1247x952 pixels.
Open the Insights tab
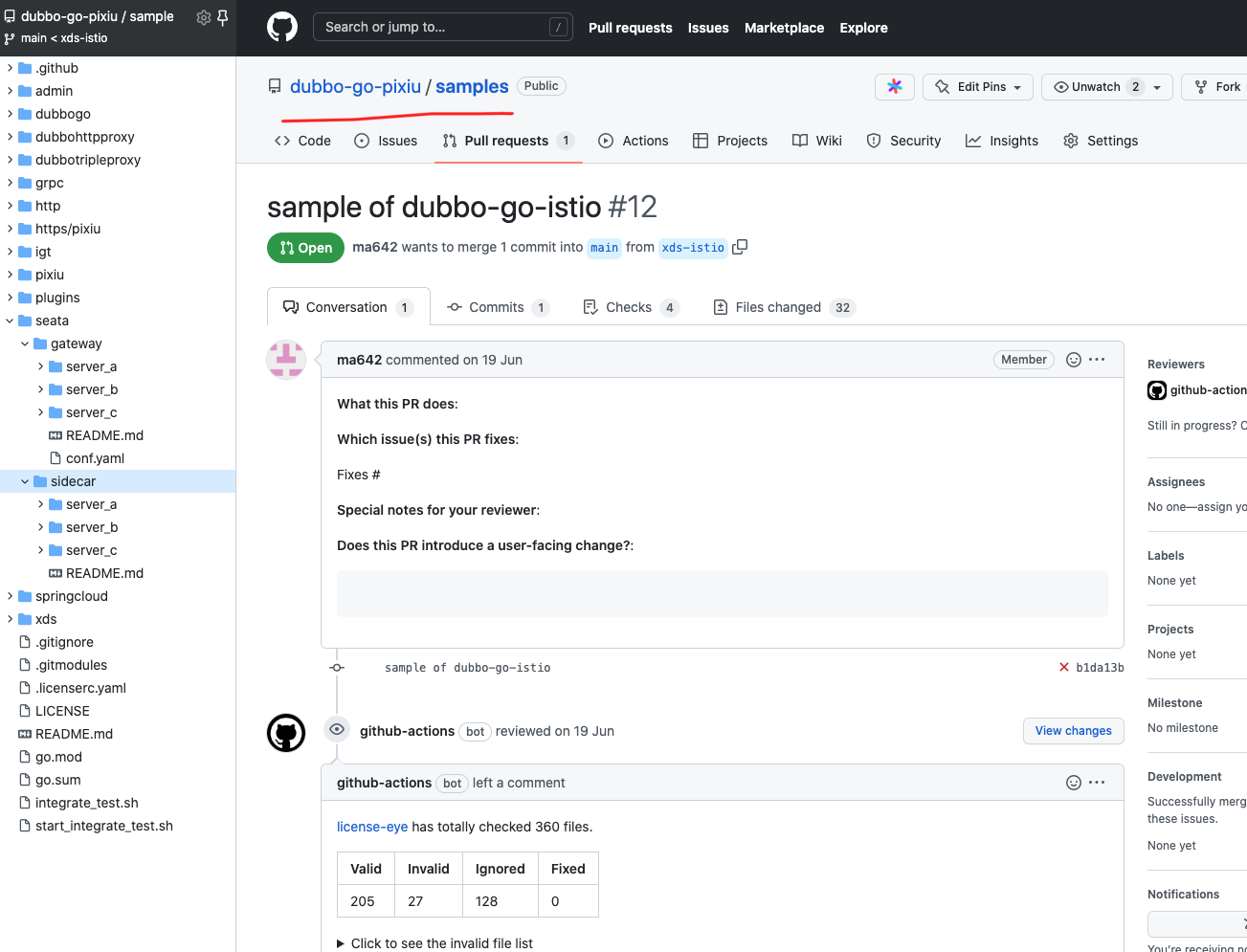pyautogui.click(x=1002, y=141)
